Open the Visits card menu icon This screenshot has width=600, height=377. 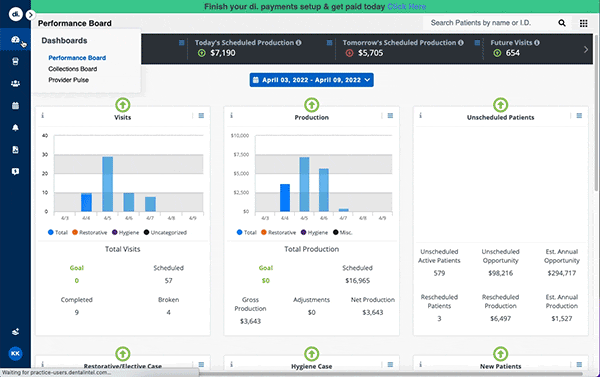point(201,116)
